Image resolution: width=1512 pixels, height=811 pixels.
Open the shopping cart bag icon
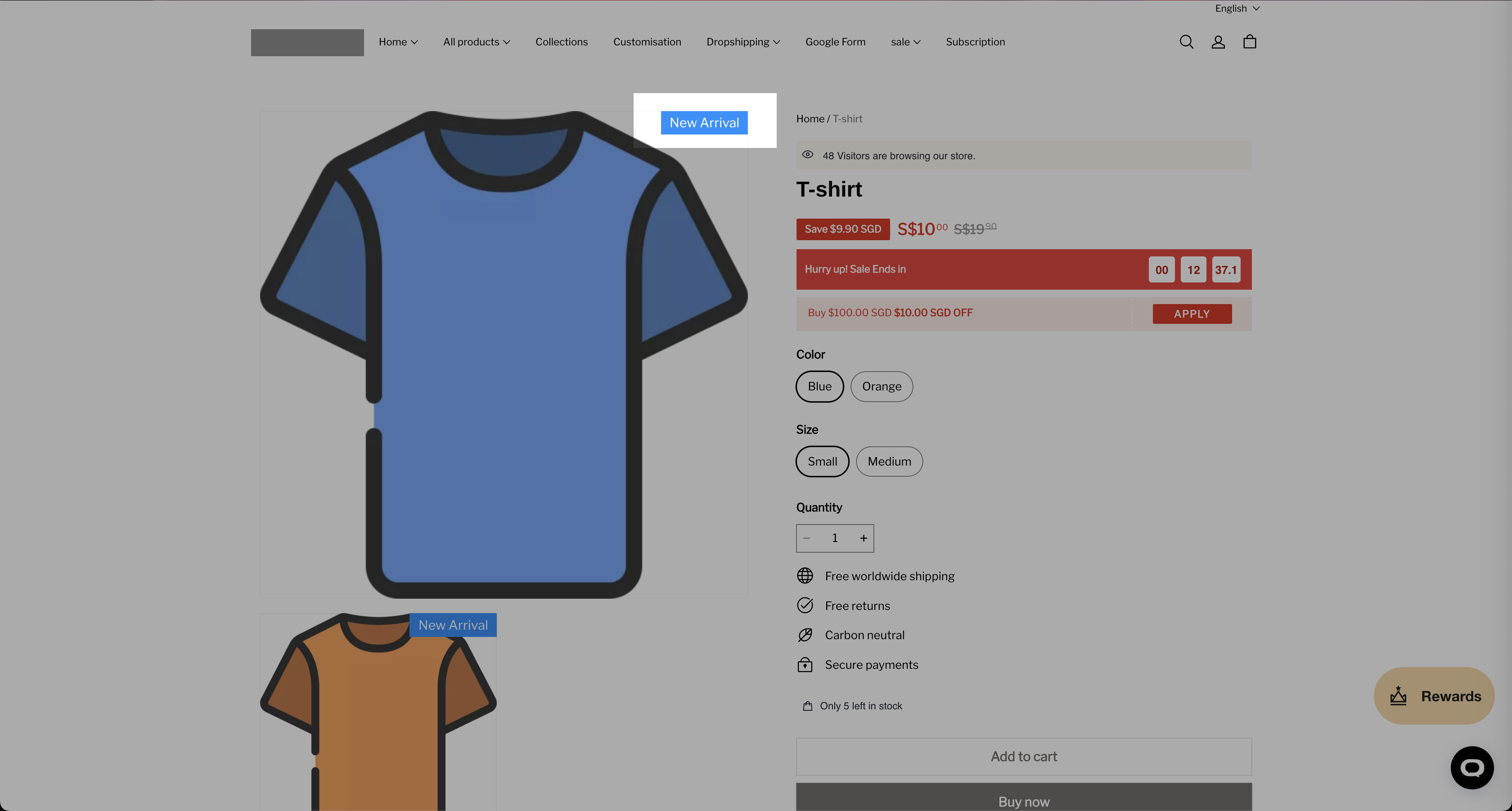[1250, 42]
